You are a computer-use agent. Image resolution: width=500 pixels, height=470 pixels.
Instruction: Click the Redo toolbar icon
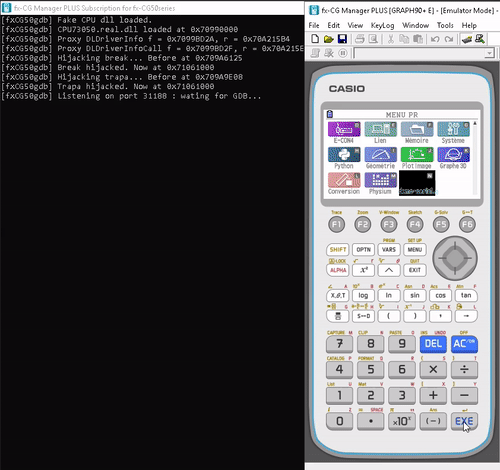coord(449,39)
